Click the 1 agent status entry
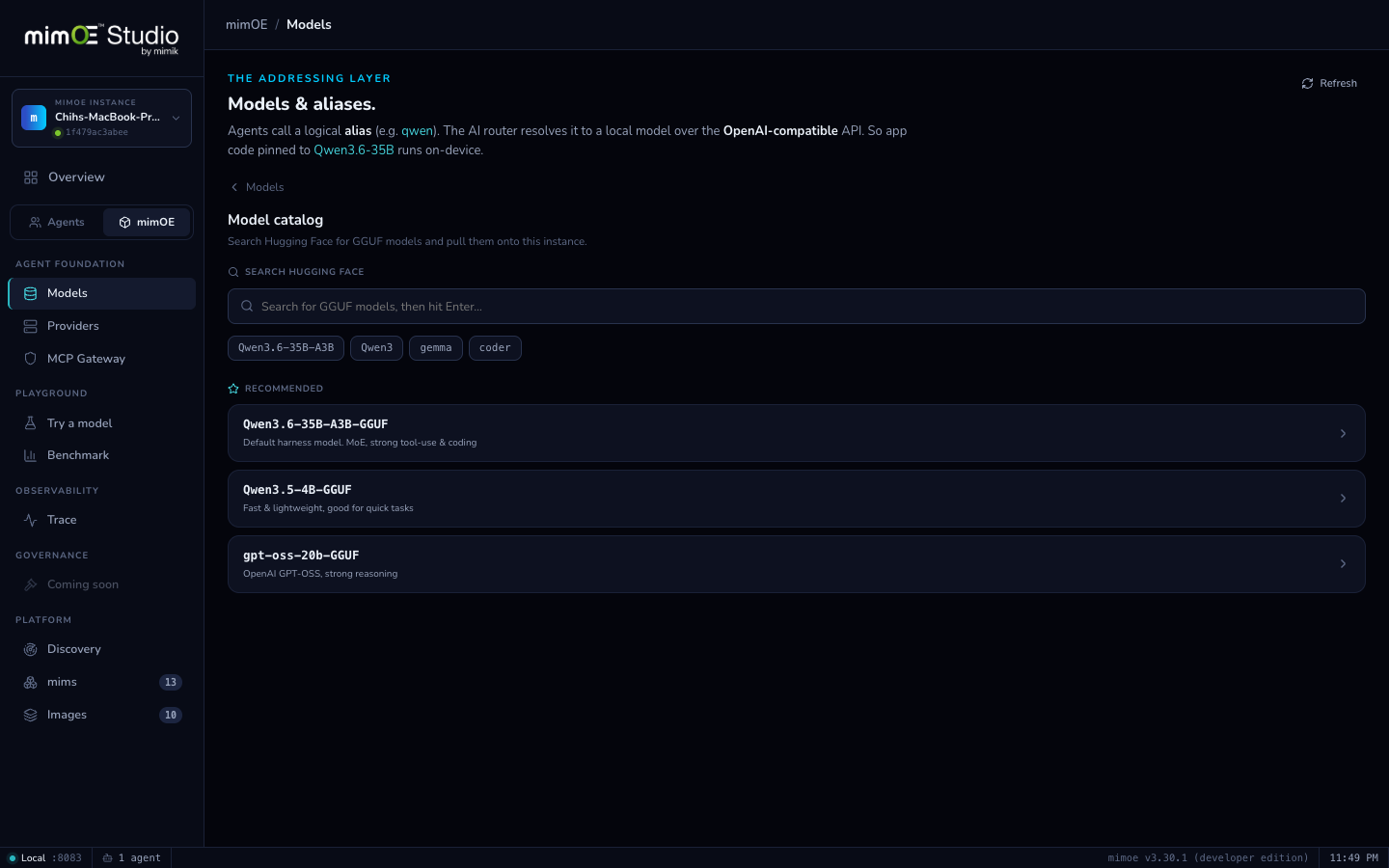 [x=132, y=857]
